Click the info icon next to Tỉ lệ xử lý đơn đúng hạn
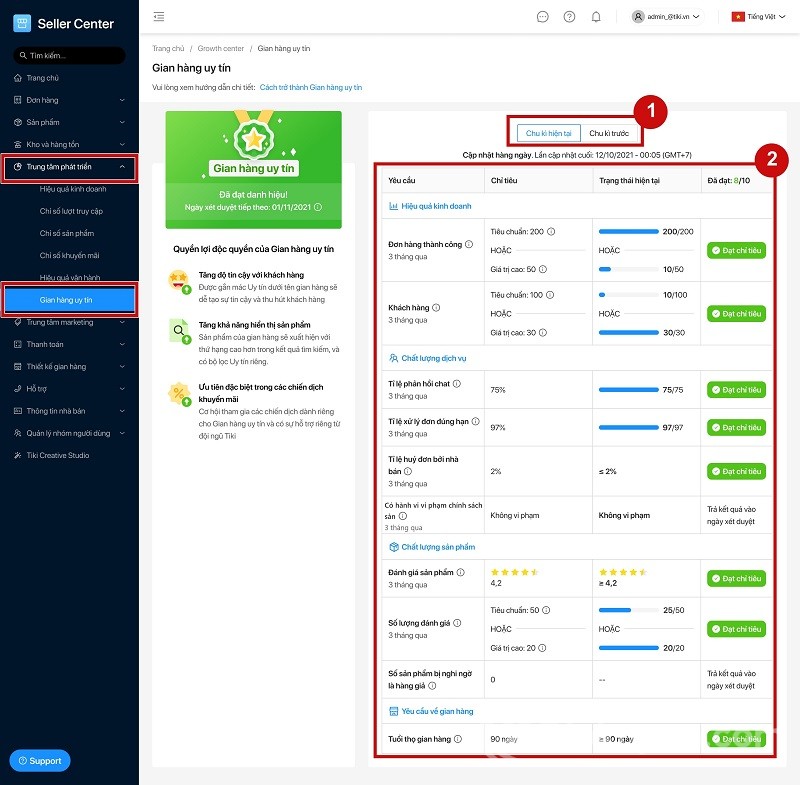The height and width of the screenshot is (785, 800). tap(476, 421)
